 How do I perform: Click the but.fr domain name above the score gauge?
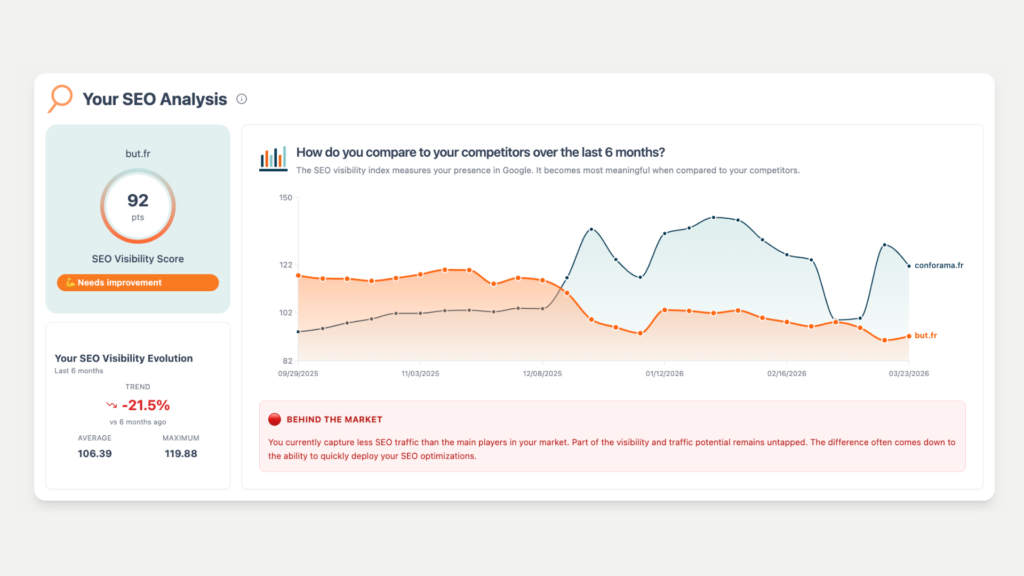pos(137,153)
